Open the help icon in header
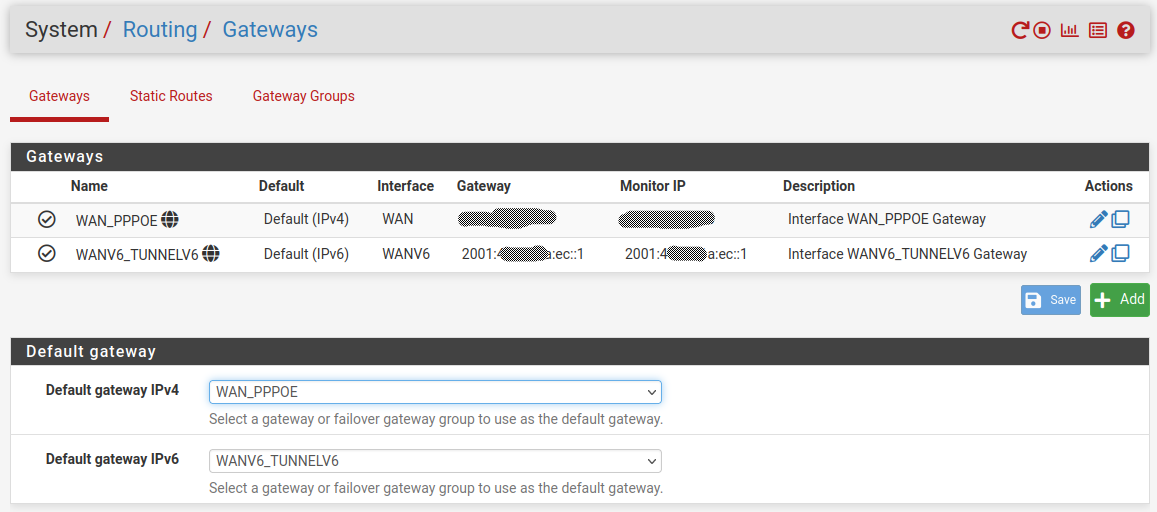 tap(1126, 30)
